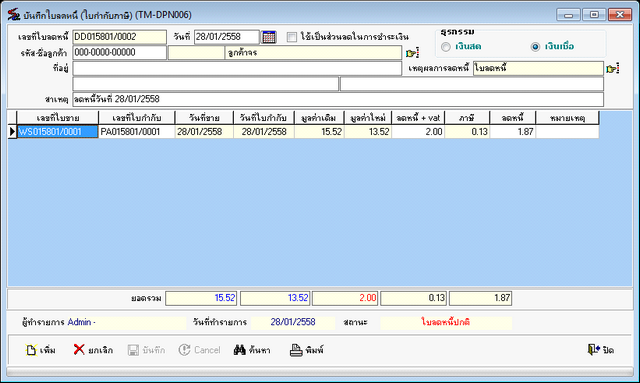640x383 pixels.
Task: Click the remark field with ลดหนี้วันที่
Action: [x=338, y=99]
